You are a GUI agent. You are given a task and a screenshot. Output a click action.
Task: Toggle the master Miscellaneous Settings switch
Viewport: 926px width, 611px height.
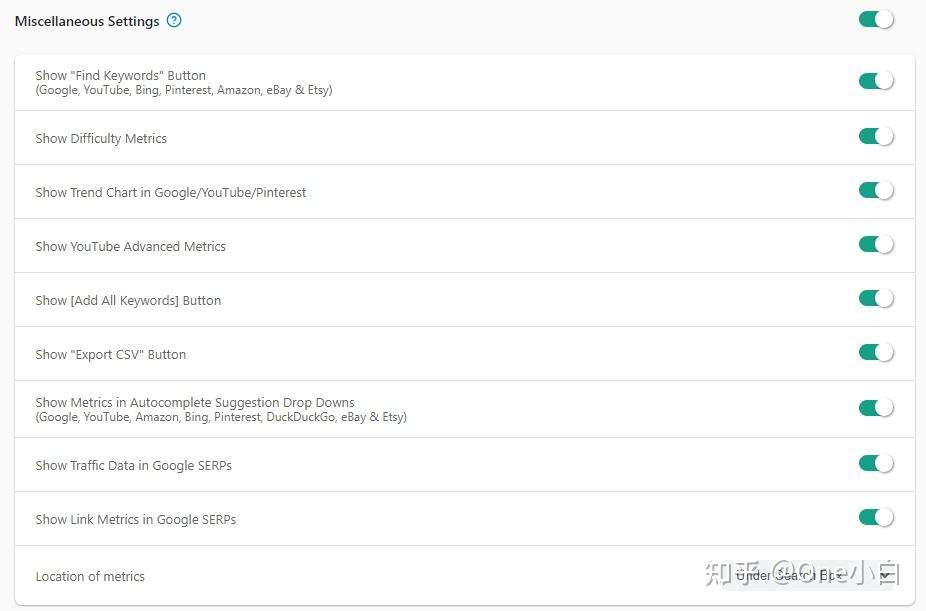[875, 19]
